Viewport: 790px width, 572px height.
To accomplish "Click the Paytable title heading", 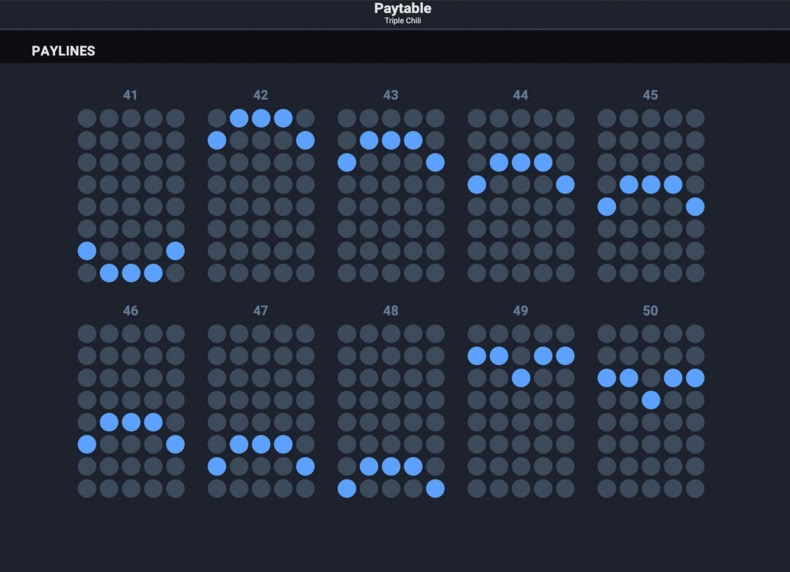I will pos(403,8).
